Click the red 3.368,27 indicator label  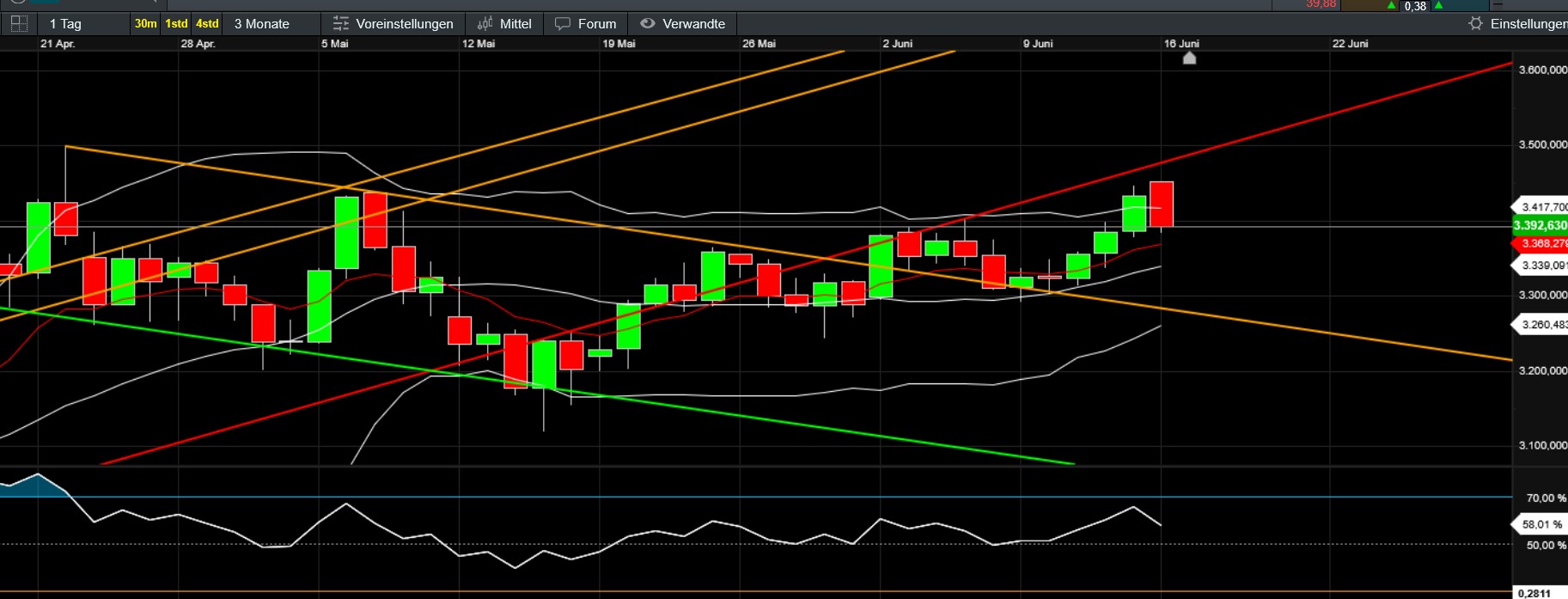pos(1541,244)
